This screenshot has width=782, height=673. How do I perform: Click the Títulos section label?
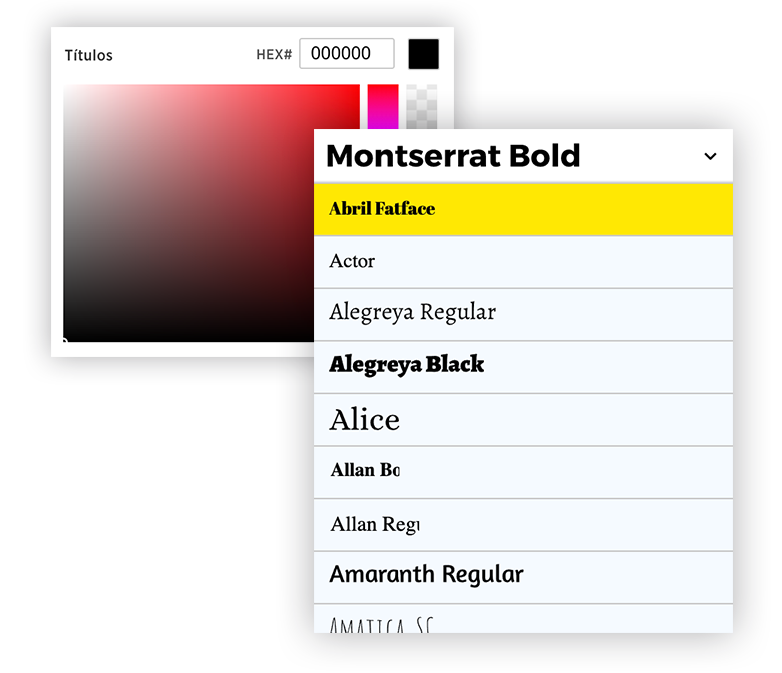[89, 55]
